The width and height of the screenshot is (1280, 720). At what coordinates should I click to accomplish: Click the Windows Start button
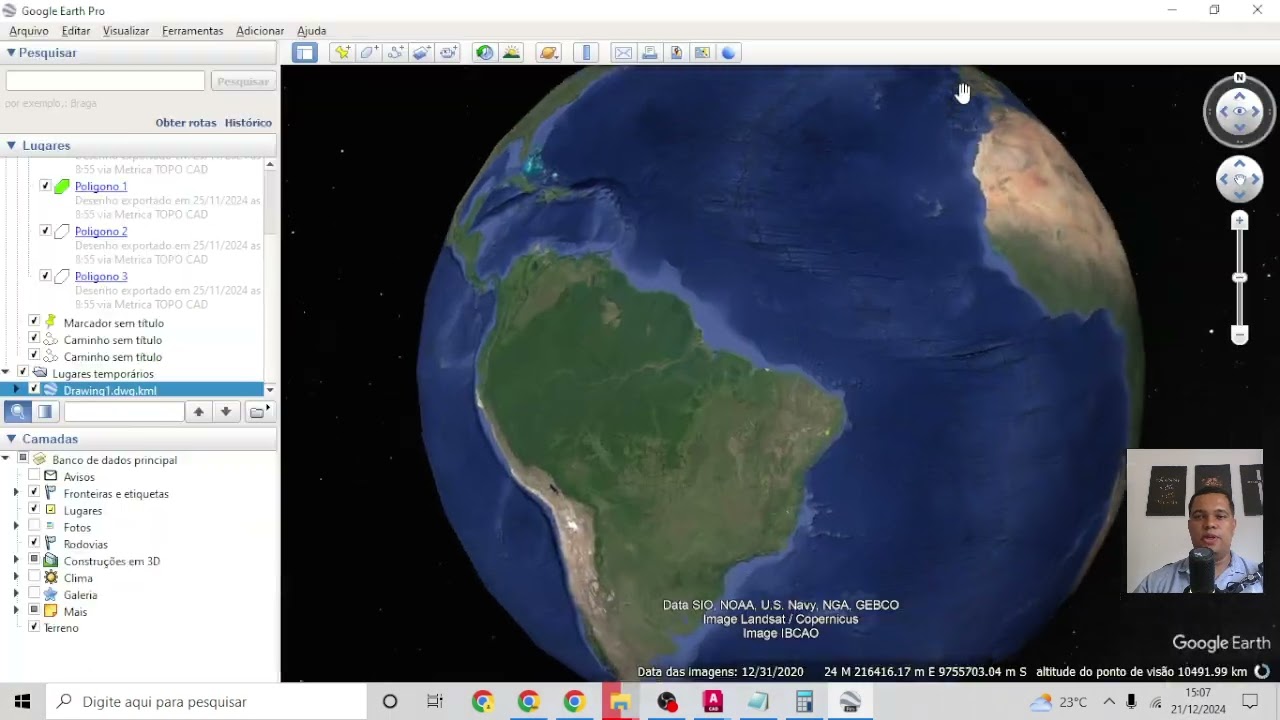pos(22,701)
